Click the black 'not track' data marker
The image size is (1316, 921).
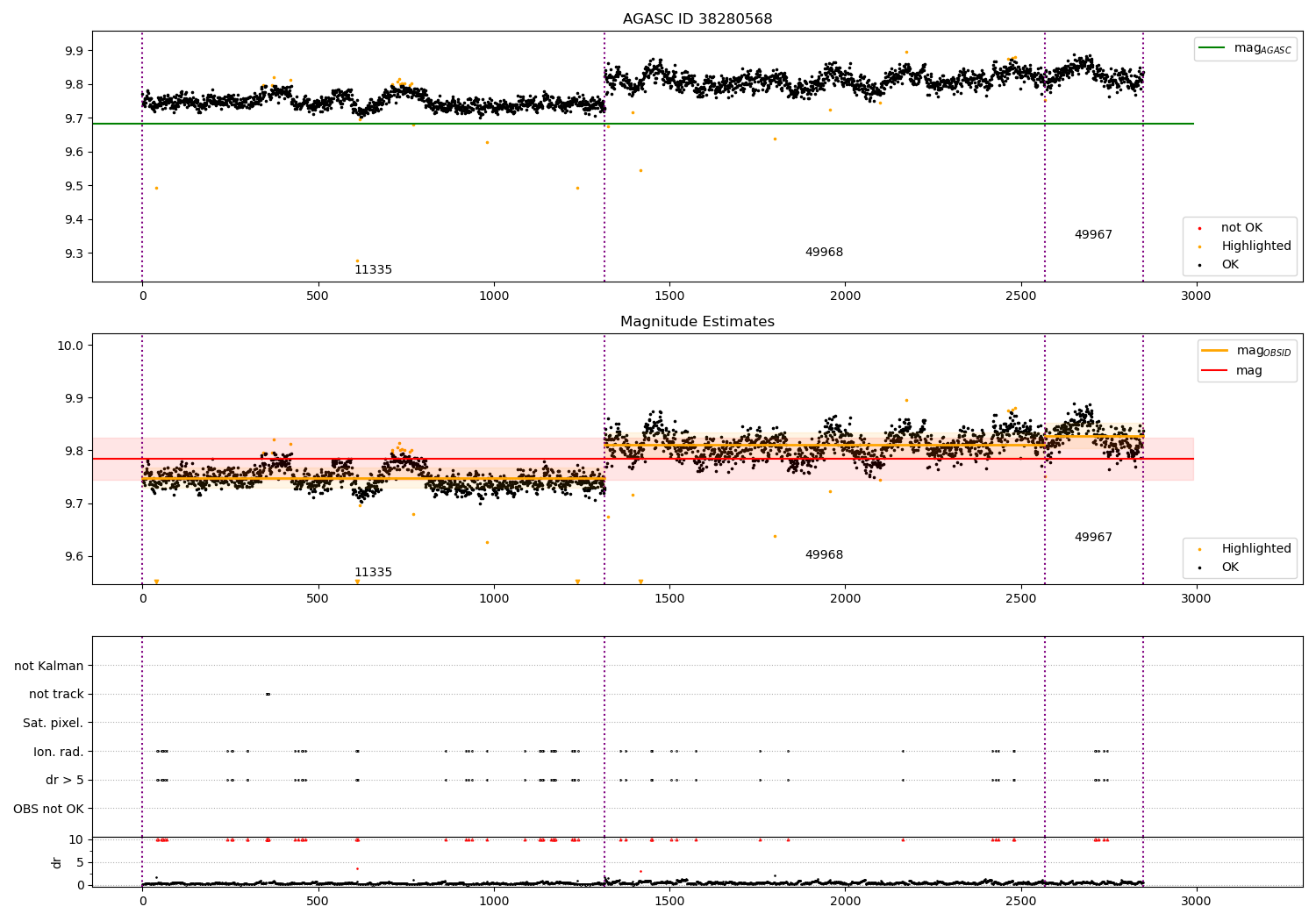268,694
